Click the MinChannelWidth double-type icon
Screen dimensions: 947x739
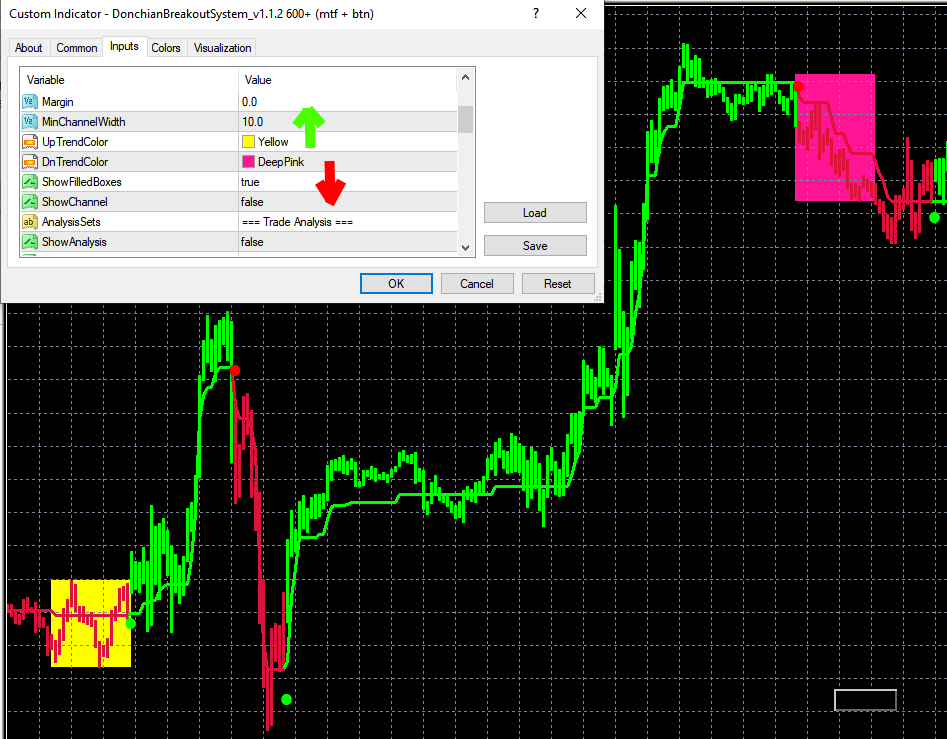coord(30,121)
